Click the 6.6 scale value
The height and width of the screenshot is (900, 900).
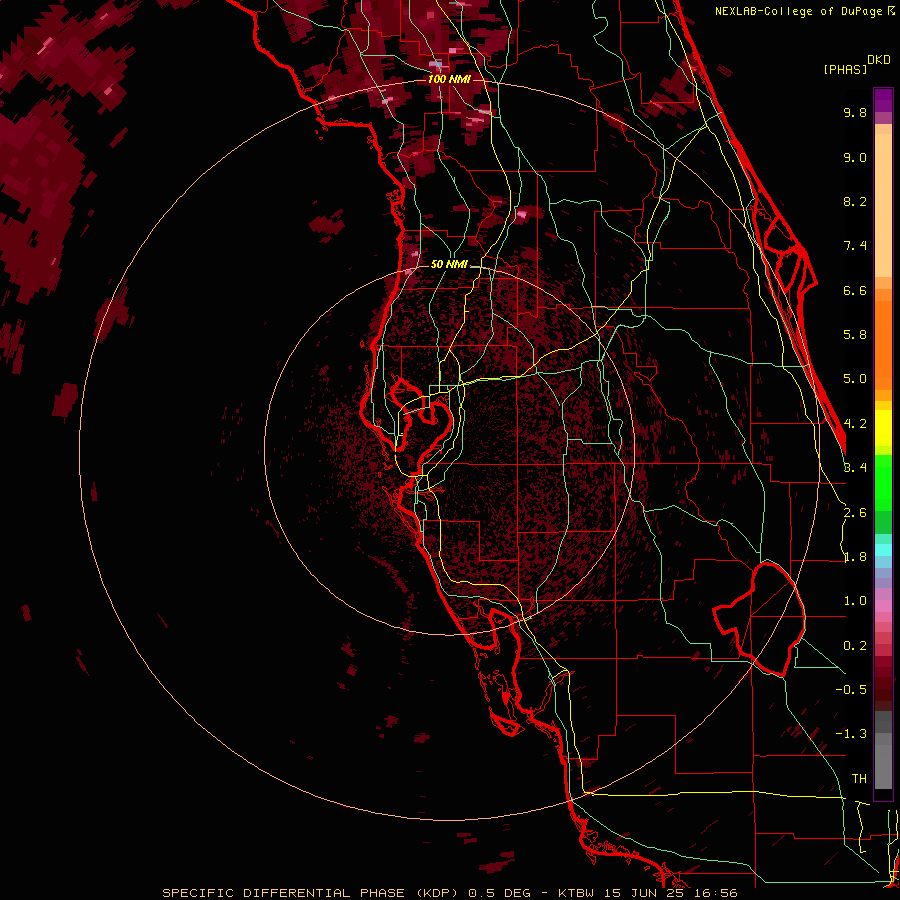coord(855,290)
